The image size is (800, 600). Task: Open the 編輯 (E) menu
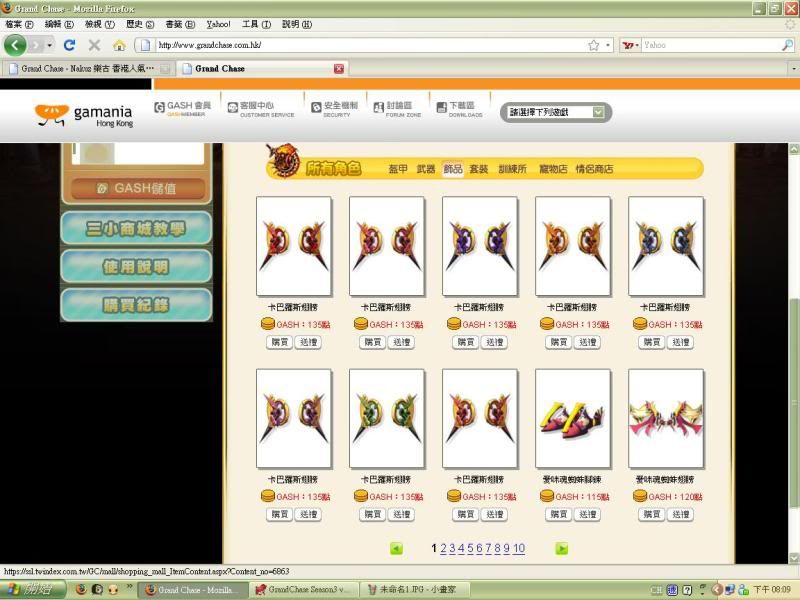(59, 24)
